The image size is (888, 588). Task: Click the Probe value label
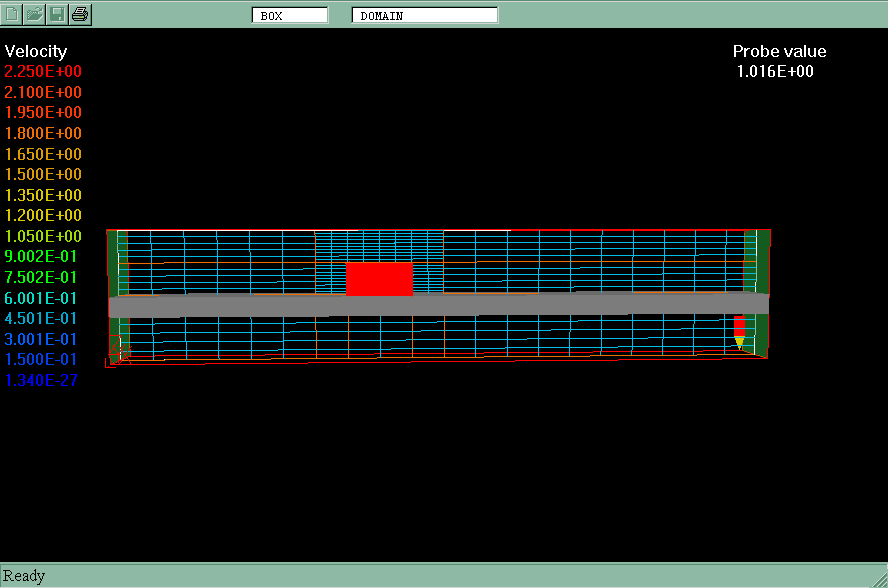pyautogui.click(x=779, y=52)
